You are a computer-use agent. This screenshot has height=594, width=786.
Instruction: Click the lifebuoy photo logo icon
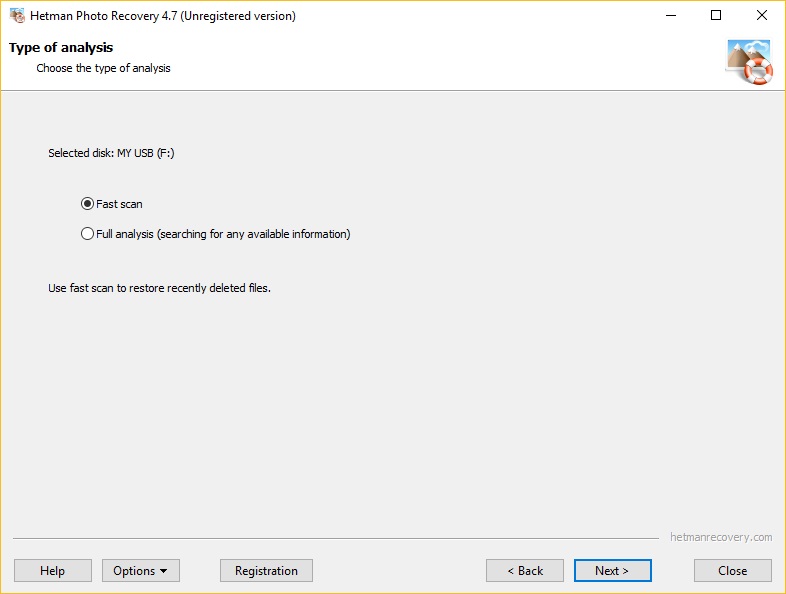(749, 62)
